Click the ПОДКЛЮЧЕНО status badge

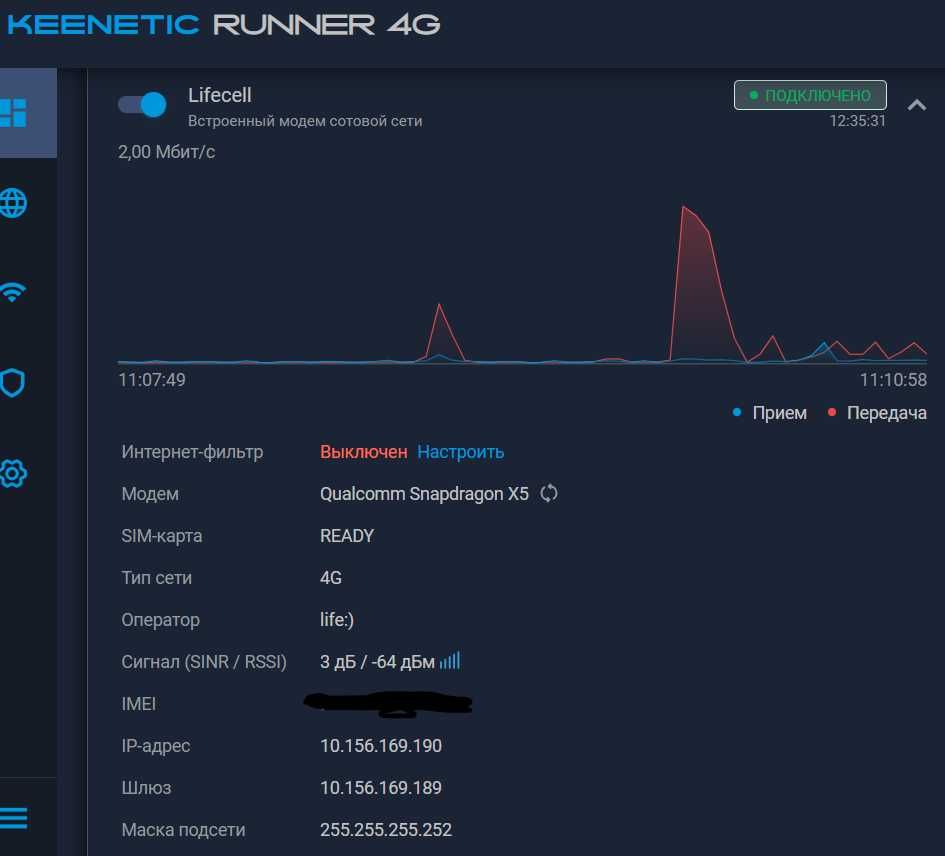click(810, 95)
